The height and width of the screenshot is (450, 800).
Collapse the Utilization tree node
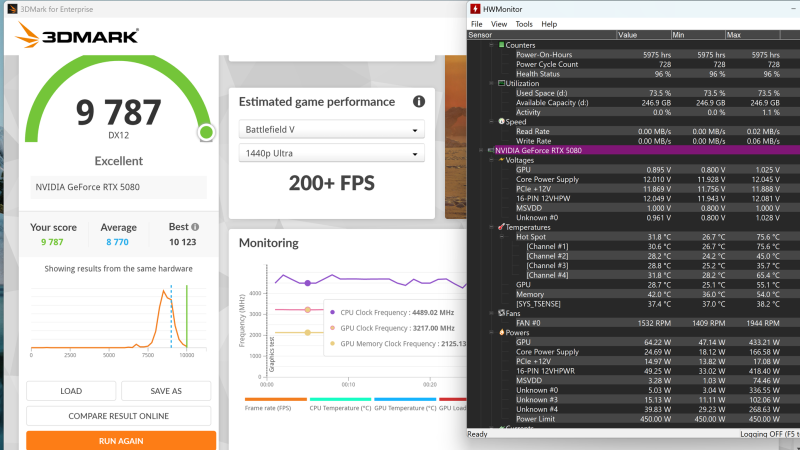point(492,83)
